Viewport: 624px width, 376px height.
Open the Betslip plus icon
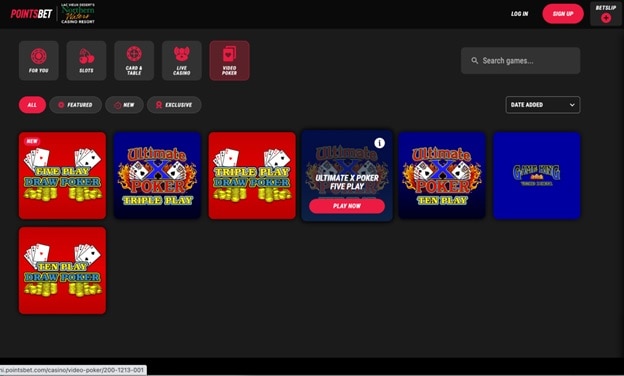pos(606,18)
